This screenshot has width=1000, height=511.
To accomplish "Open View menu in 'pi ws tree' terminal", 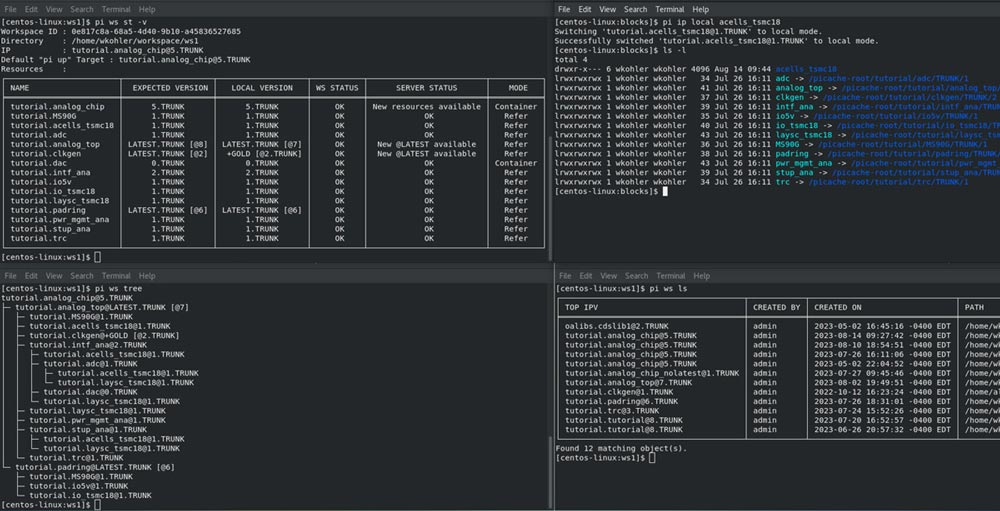I will pyautogui.click(x=54, y=276).
